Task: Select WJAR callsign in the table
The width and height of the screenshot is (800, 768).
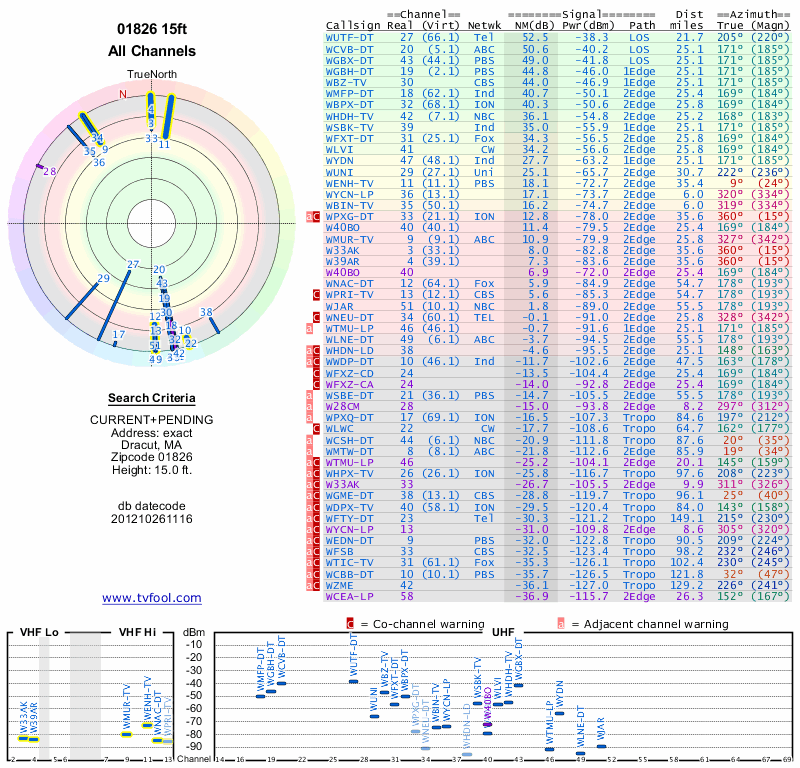Action: click(339, 306)
